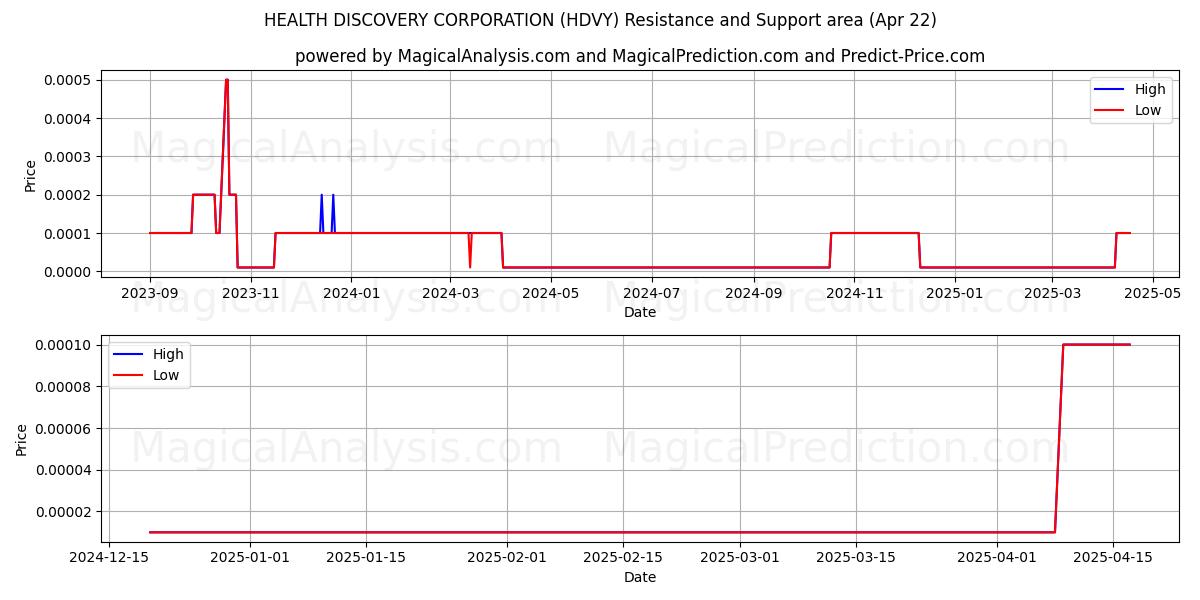The height and width of the screenshot is (600, 1200).
Task: Click the 2024-03 date tick label
Action: point(450,294)
